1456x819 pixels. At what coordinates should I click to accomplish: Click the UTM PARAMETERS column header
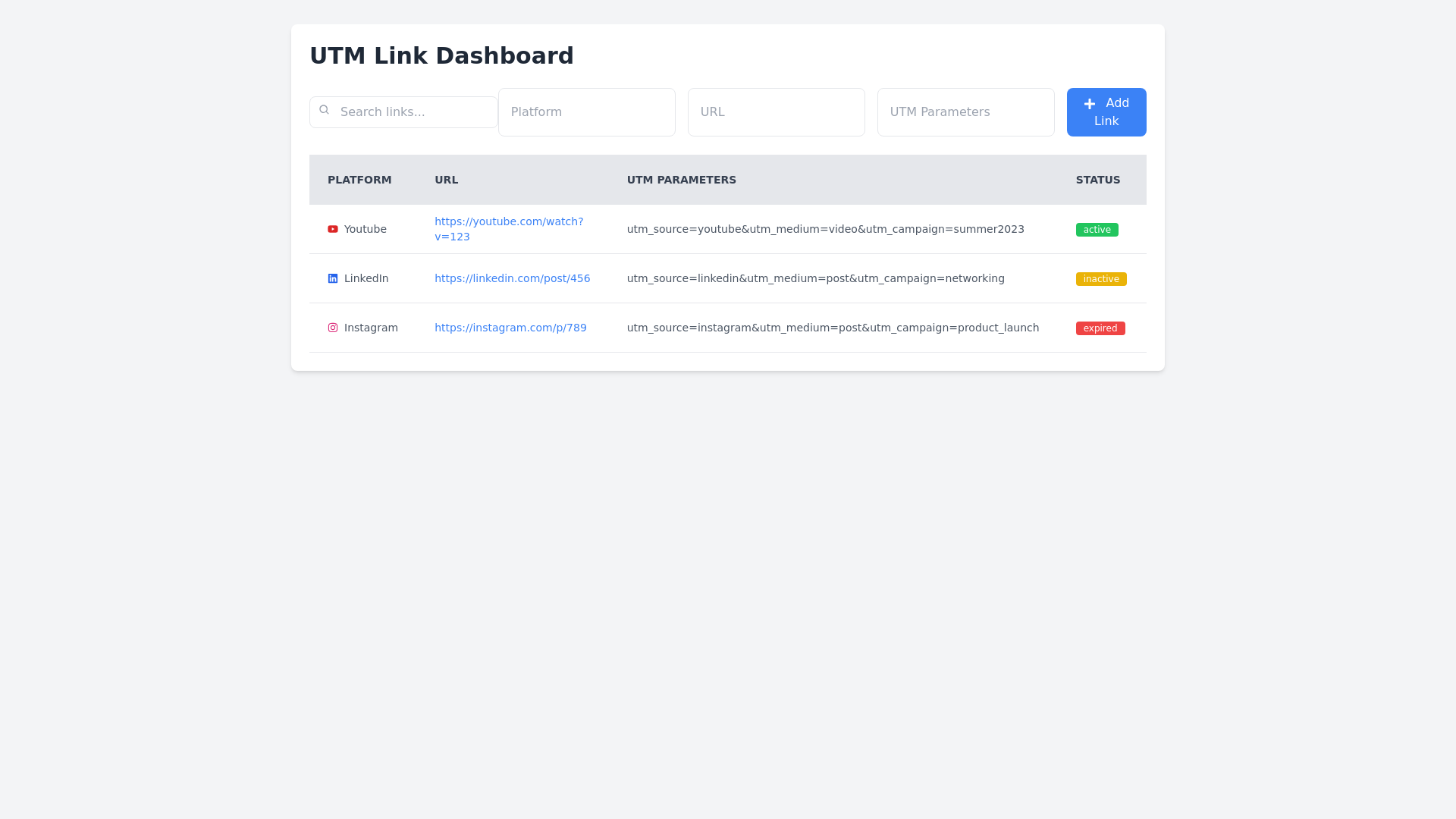[x=681, y=180]
